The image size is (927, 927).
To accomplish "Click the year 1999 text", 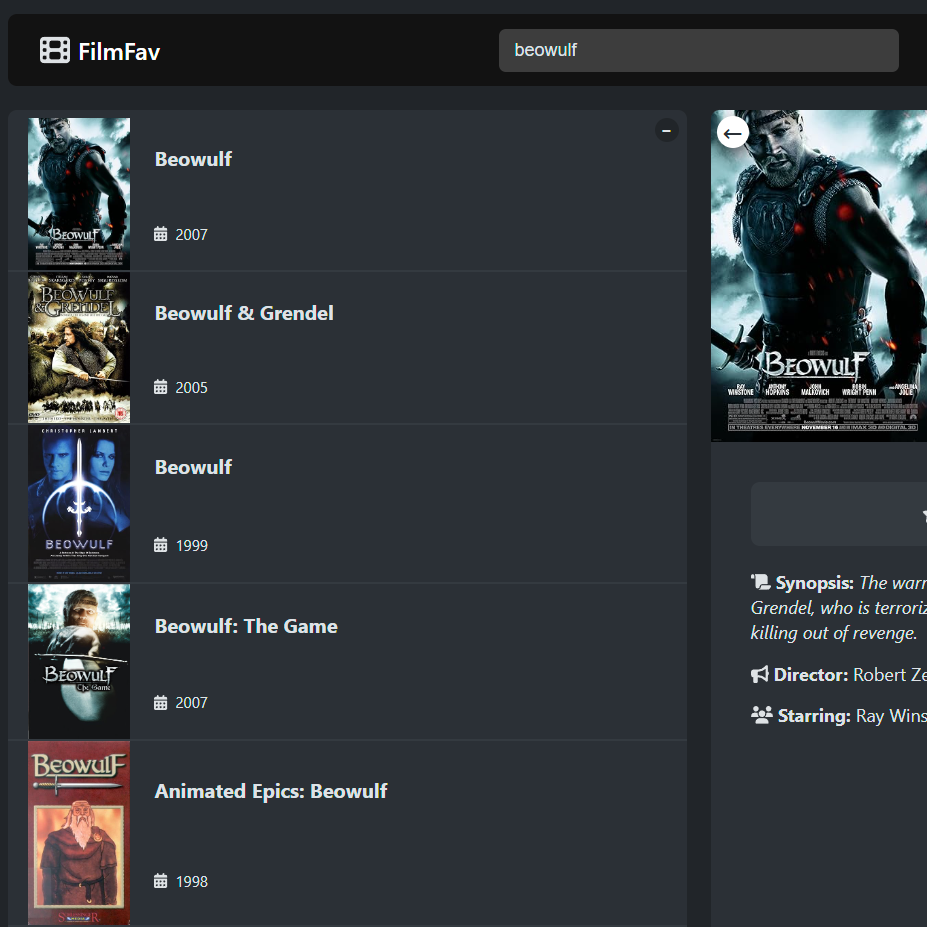I will click(192, 546).
